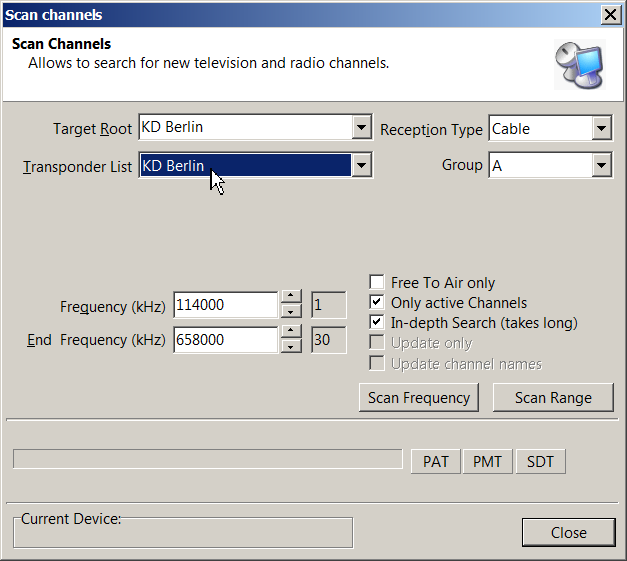Click the Frequency (kHz) input field
Viewport: 627px width, 561px height.
(x=225, y=305)
